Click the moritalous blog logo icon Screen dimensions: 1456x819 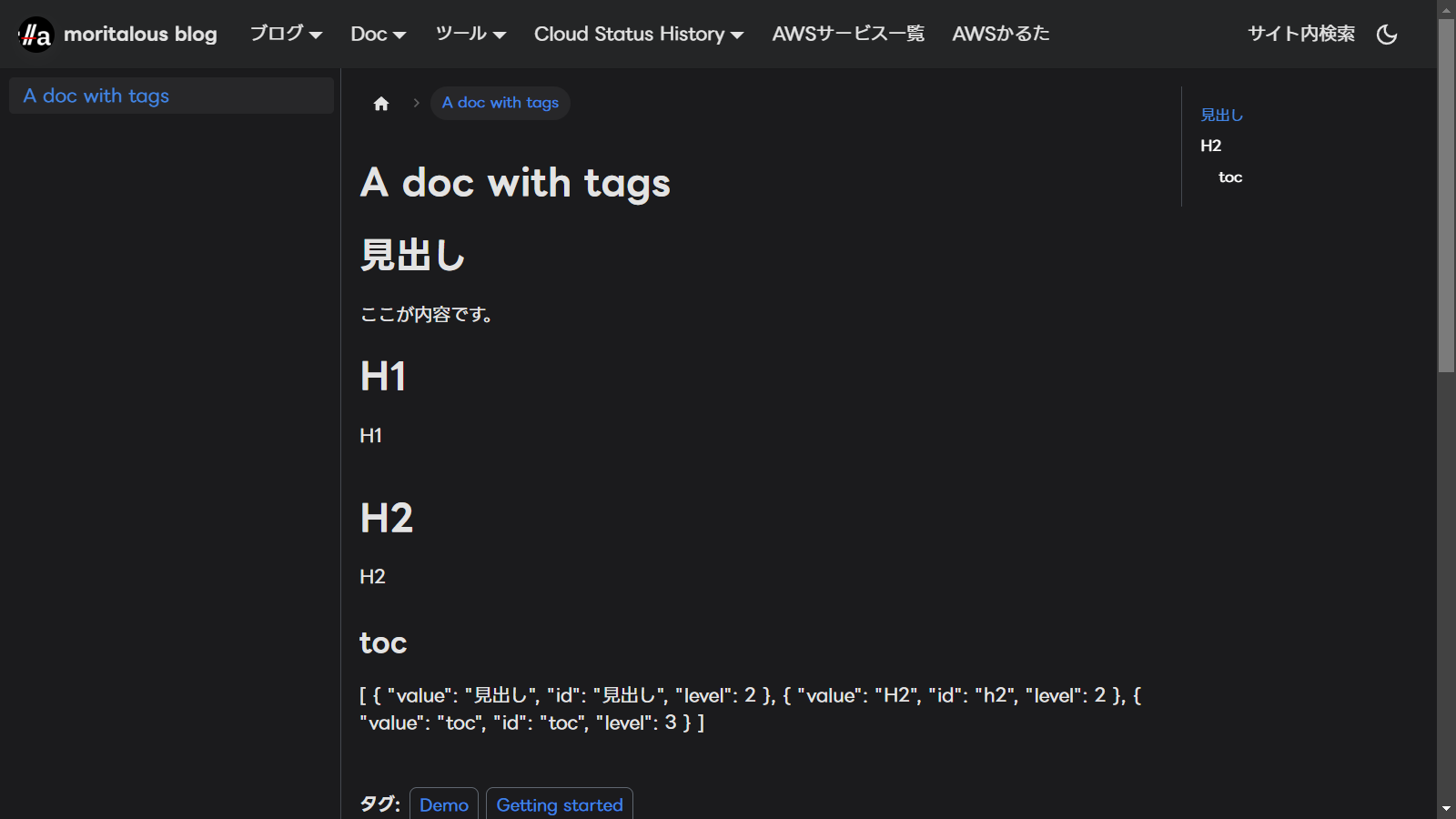coord(35,35)
